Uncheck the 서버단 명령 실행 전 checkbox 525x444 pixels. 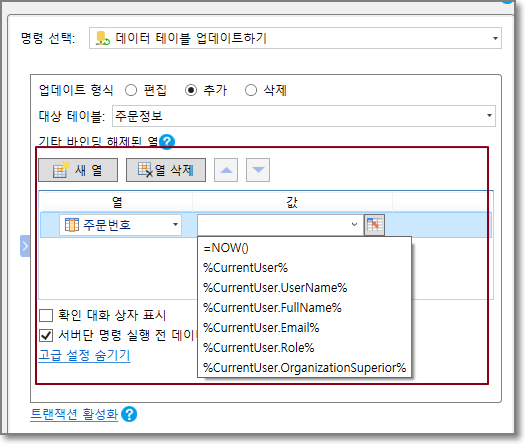point(46,335)
